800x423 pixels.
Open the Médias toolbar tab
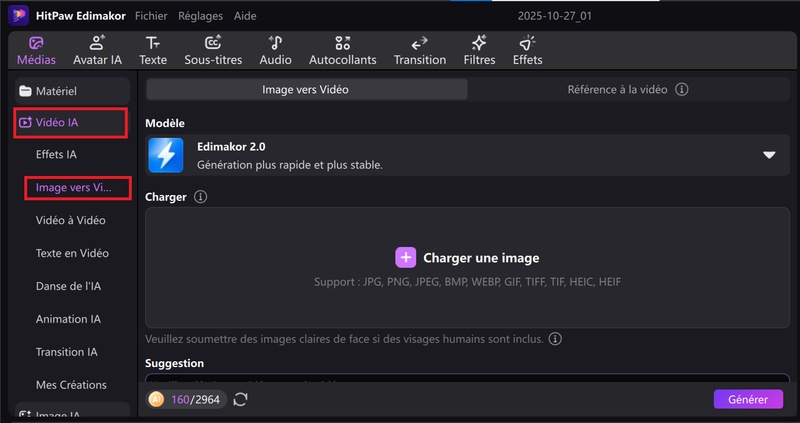tap(36, 51)
